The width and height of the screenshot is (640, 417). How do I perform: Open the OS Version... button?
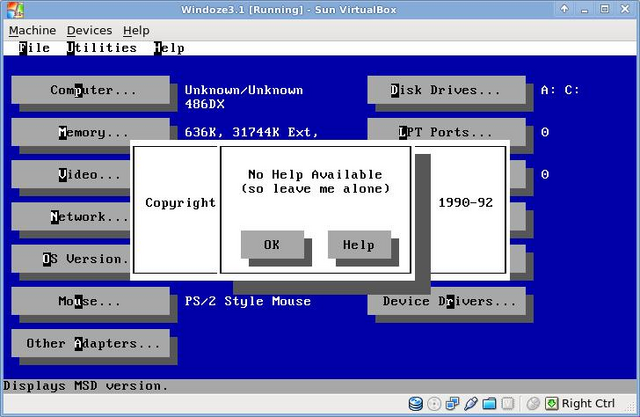71,259
